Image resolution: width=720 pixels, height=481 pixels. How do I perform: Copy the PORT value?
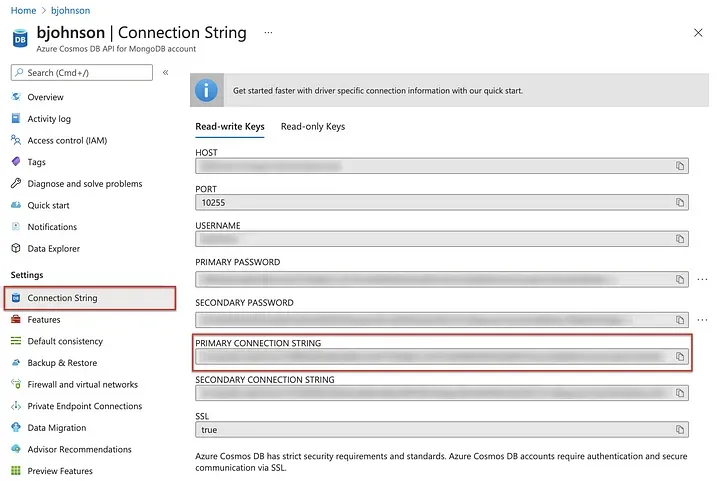click(x=680, y=202)
